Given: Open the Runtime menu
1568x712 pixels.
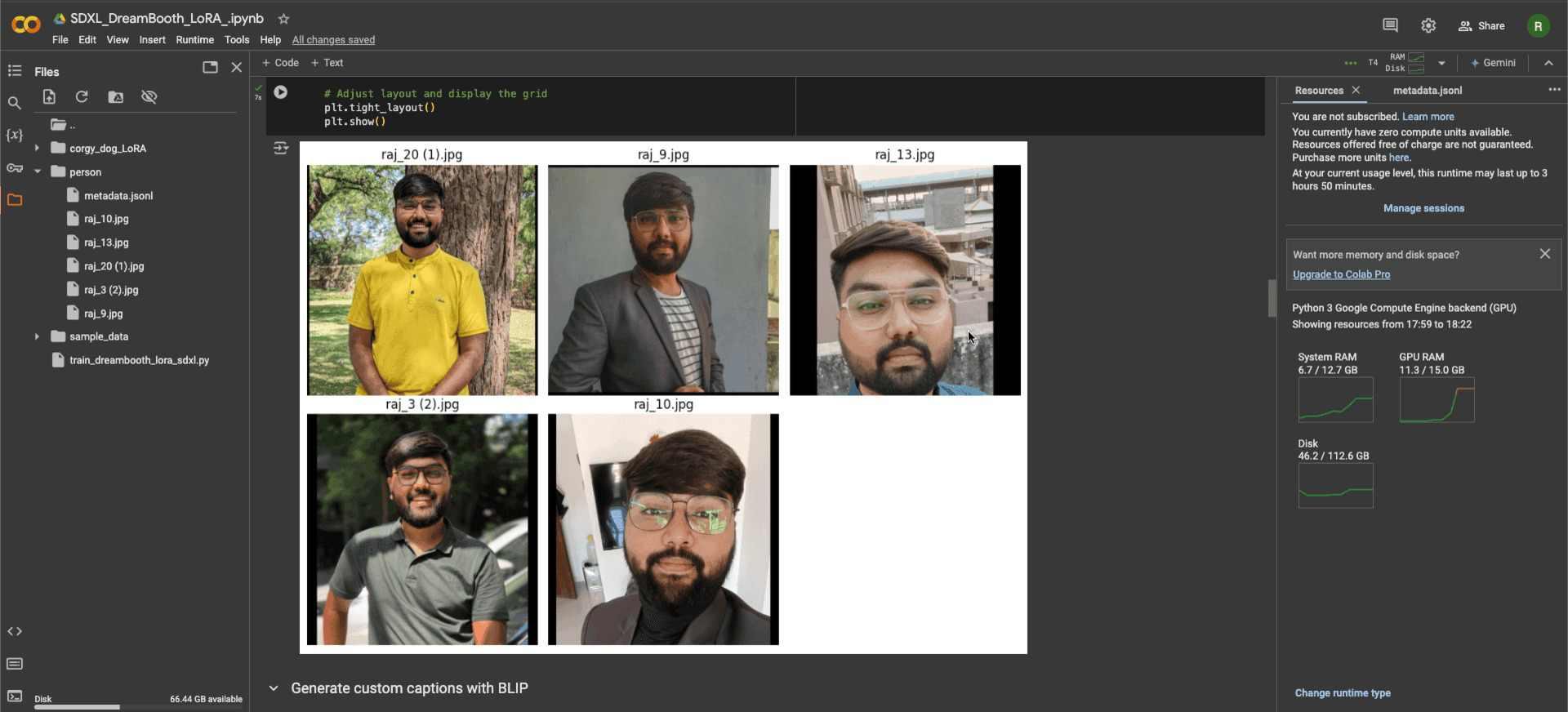Looking at the screenshot, I should pyautogui.click(x=194, y=40).
